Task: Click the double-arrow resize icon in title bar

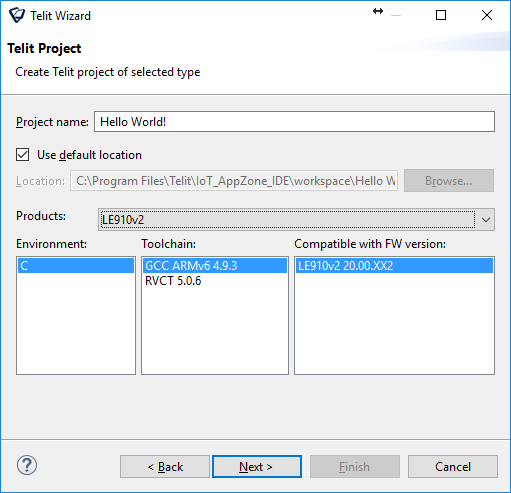Action: (378, 11)
